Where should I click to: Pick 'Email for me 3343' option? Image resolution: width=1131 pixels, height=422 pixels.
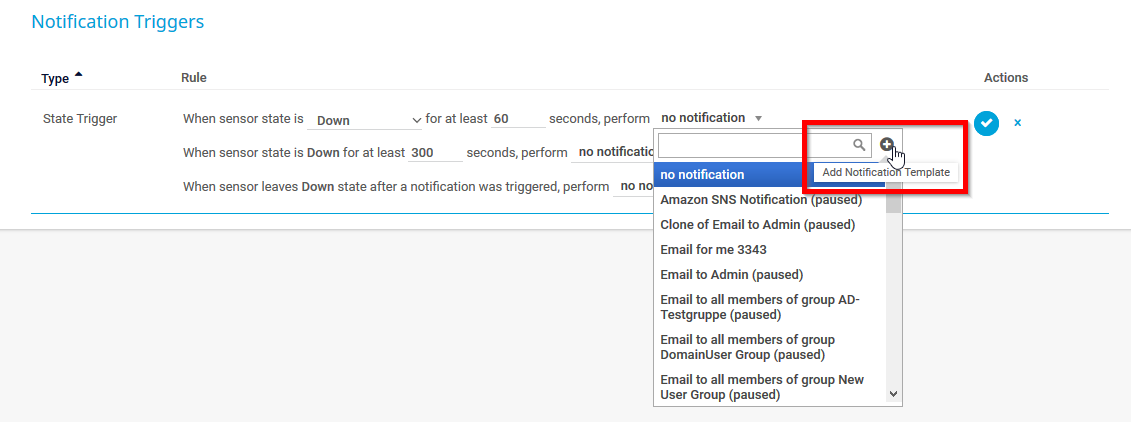(x=713, y=250)
